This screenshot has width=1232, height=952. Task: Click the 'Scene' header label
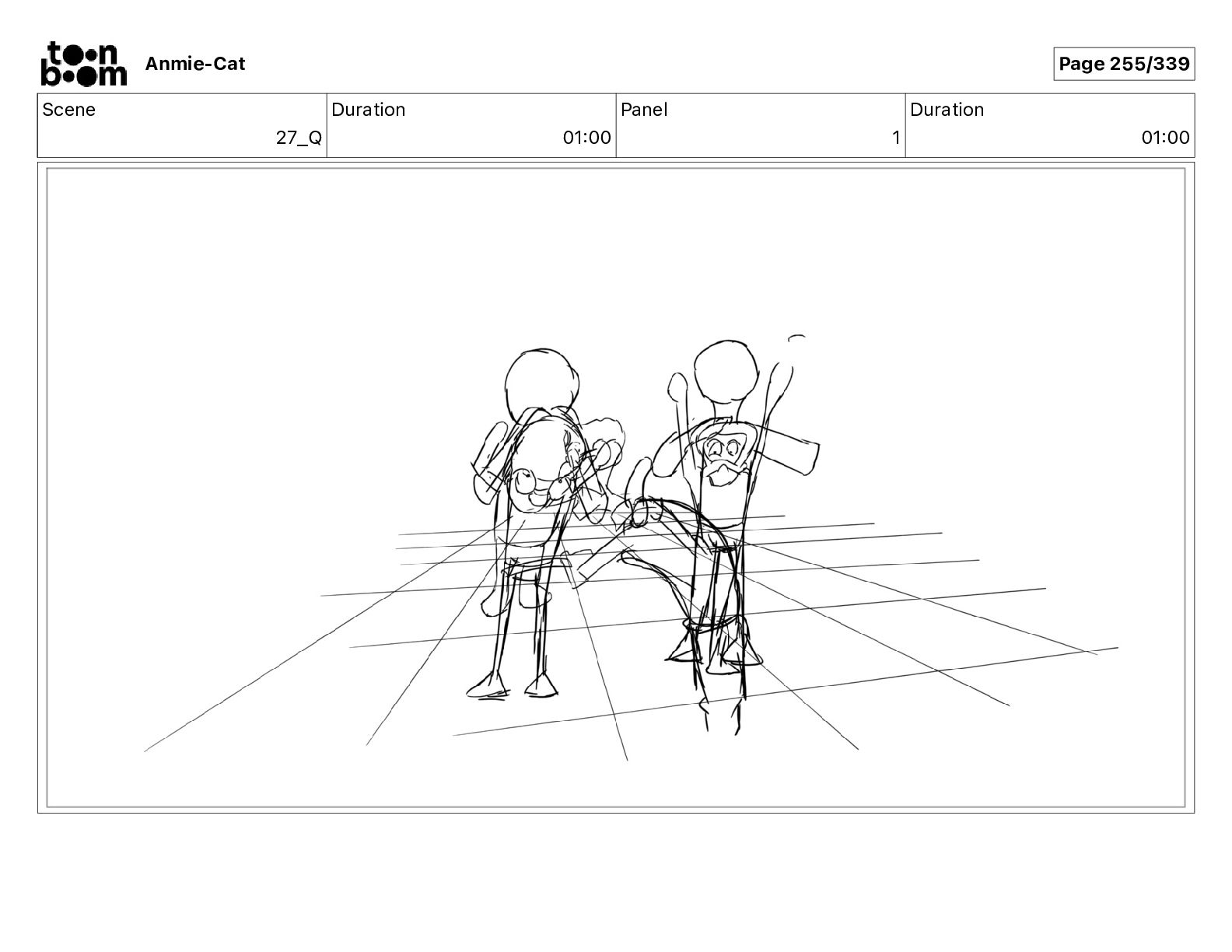(69, 110)
